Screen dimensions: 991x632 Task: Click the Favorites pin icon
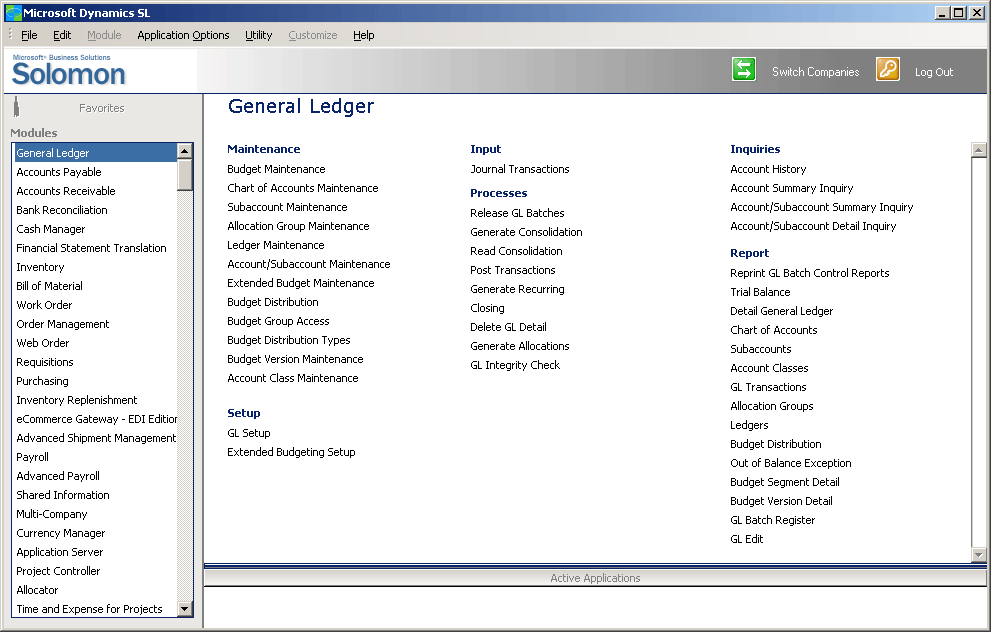click(16, 107)
